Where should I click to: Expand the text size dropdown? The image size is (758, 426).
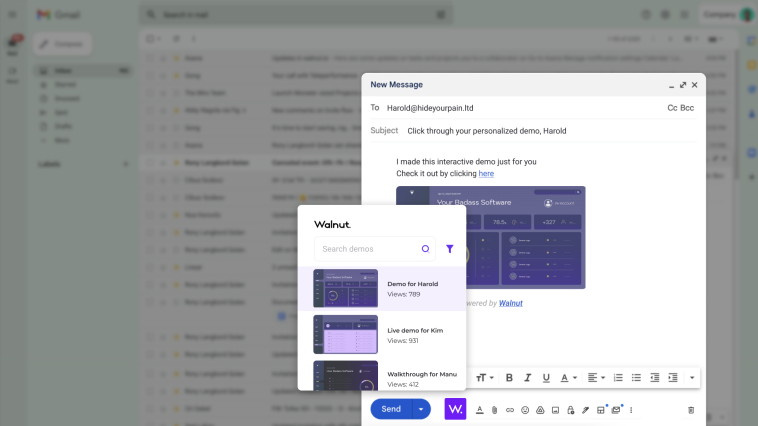tap(485, 377)
